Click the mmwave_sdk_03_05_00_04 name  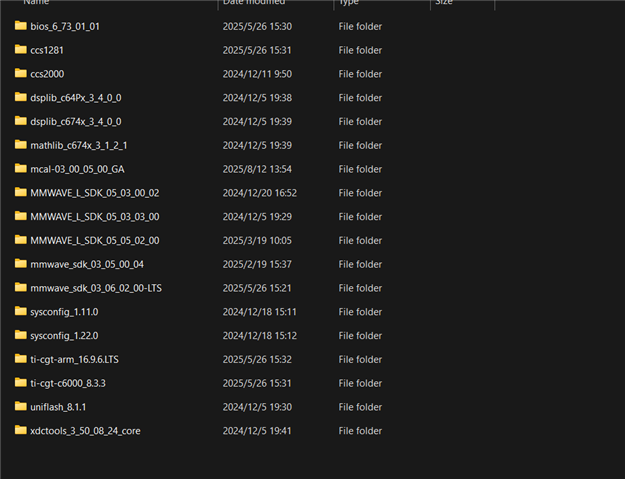pos(87,265)
